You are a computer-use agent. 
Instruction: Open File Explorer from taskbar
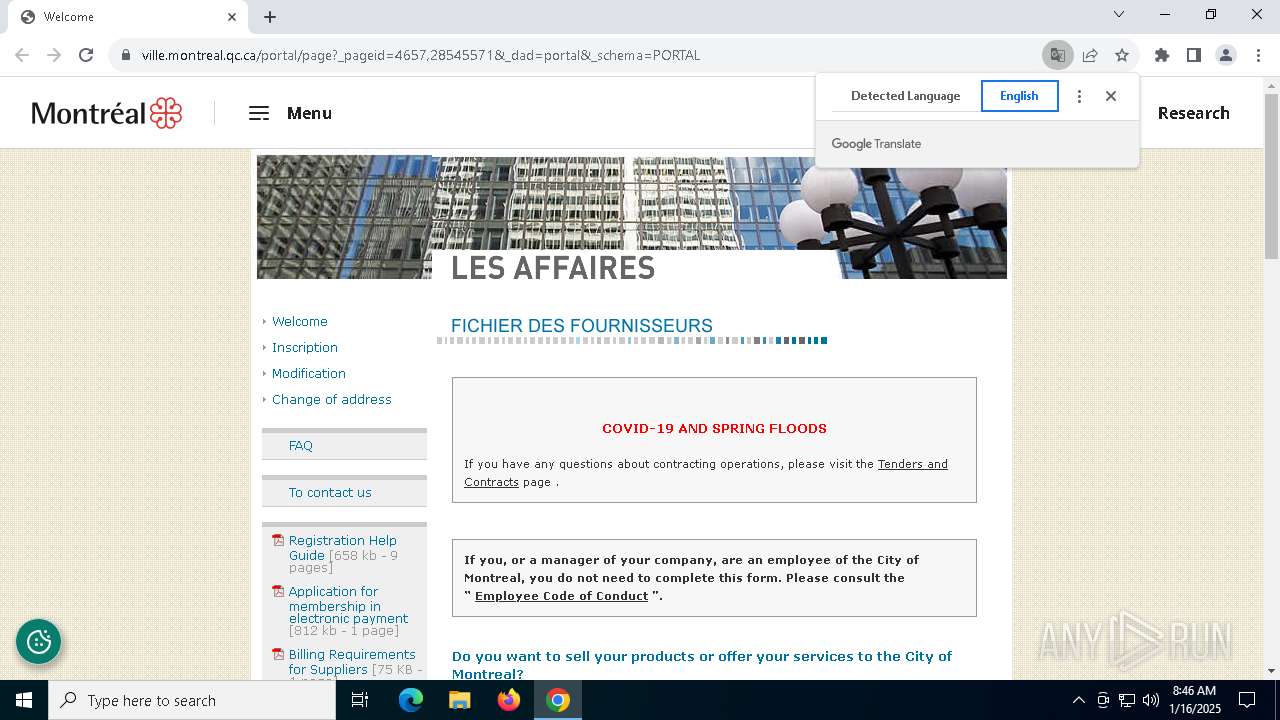[x=460, y=700]
